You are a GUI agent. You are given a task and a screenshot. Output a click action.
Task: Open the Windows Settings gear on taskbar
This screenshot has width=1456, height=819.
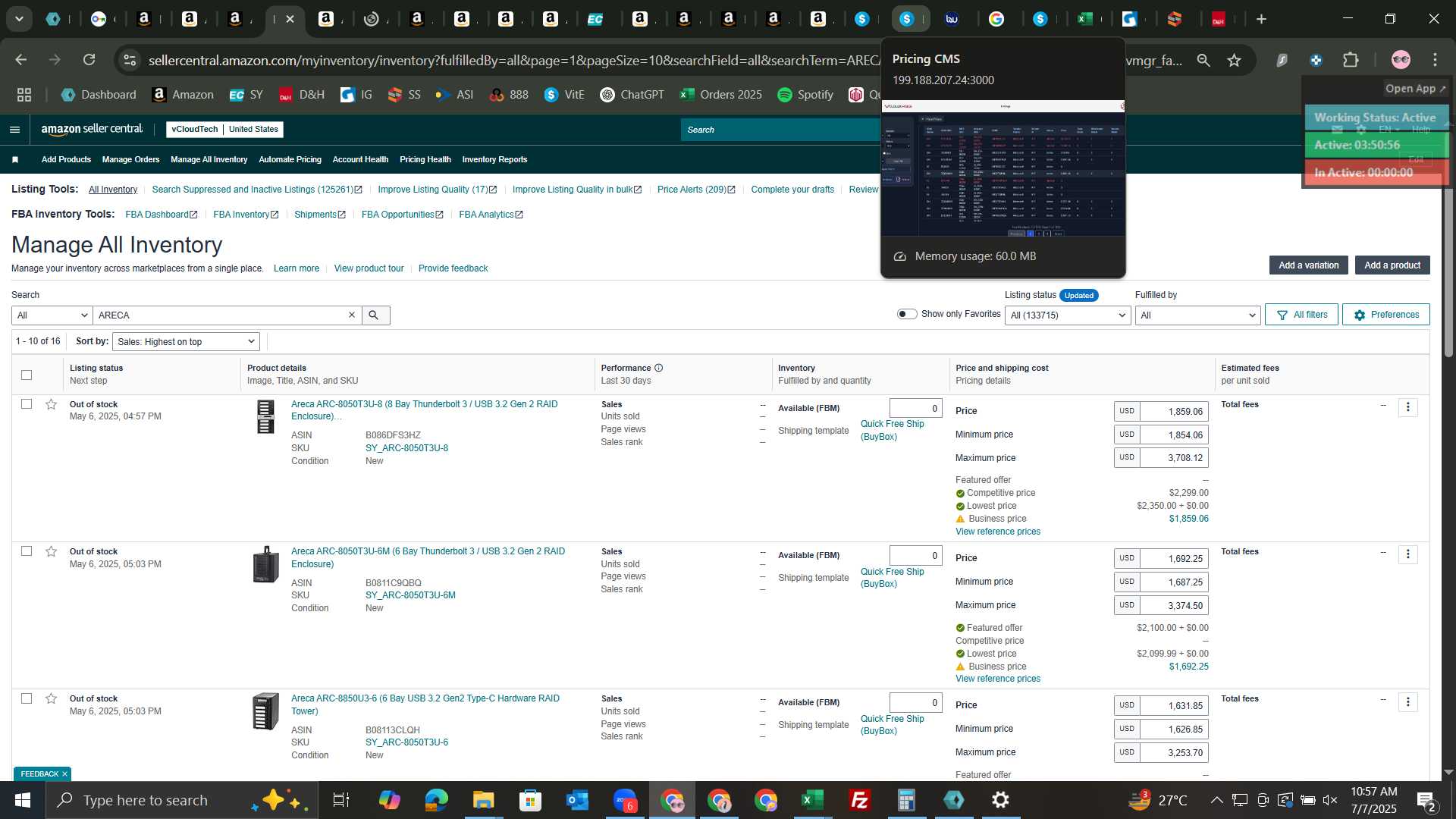pyautogui.click(x=1000, y=800)
